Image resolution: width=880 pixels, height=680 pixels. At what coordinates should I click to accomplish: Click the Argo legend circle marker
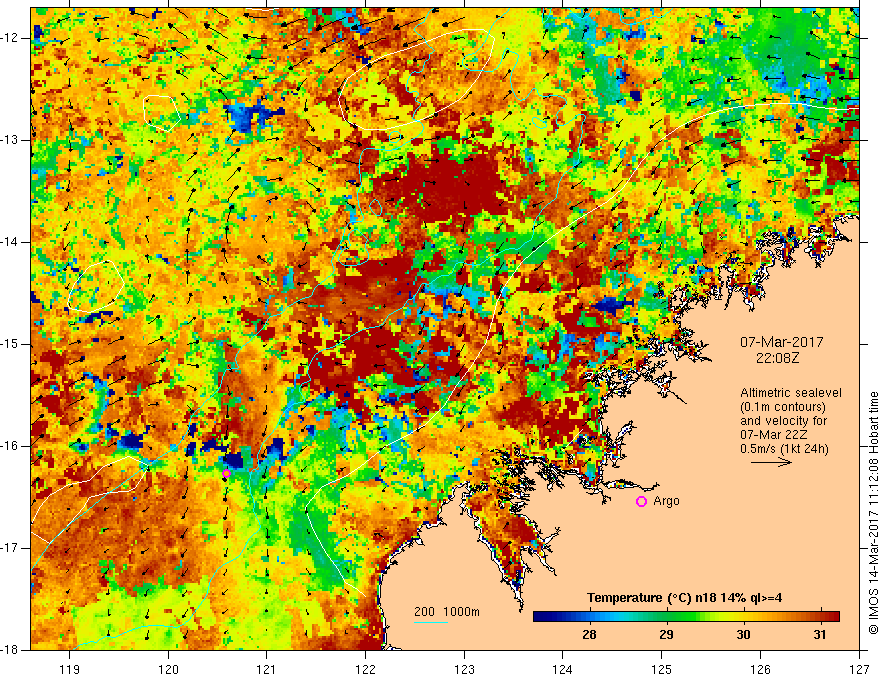tap(641, 501)
